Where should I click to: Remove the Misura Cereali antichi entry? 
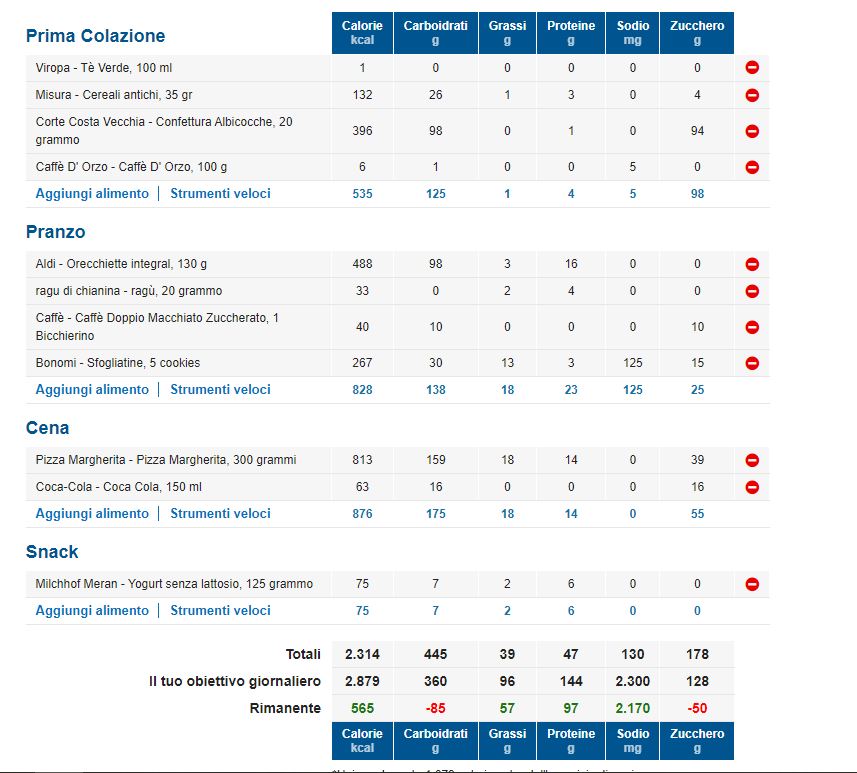pyautogui.click(x=752, y=95)
